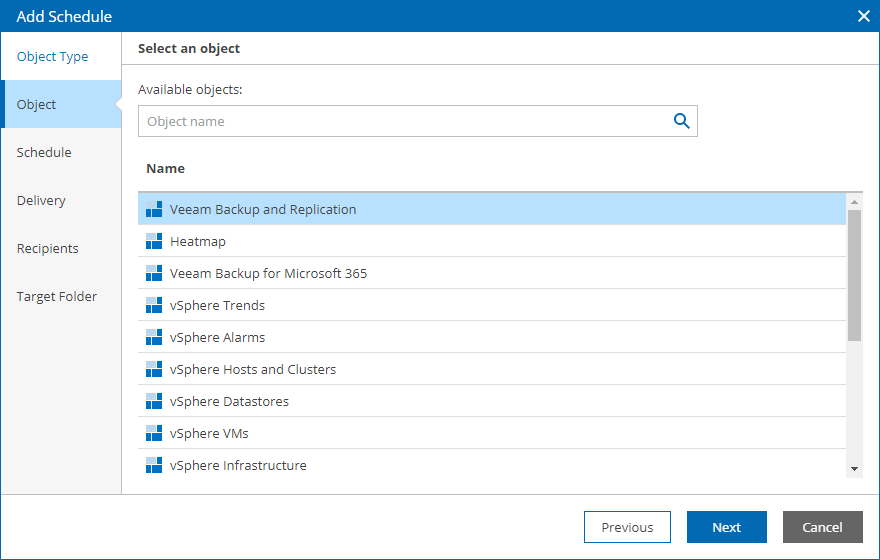Image resolution: width=880 pixels, height=560 pixels.
Task: Click the vSphere Trends dashboard icon
Action: [154, 305]
